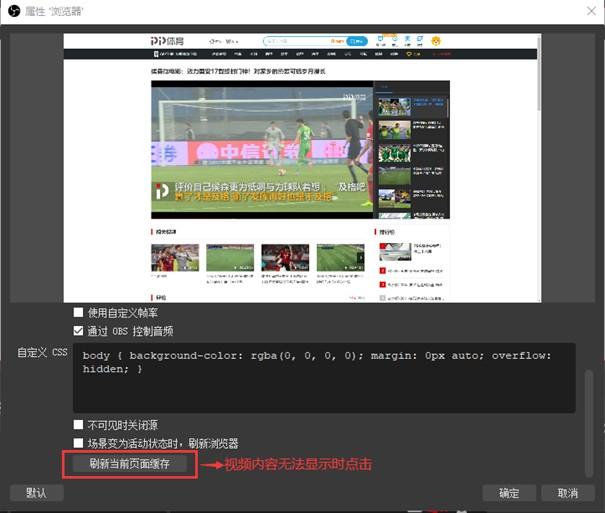Click the PP体育 logo in browser preview
The image size is (605, 513).
(x=167, y=41)
